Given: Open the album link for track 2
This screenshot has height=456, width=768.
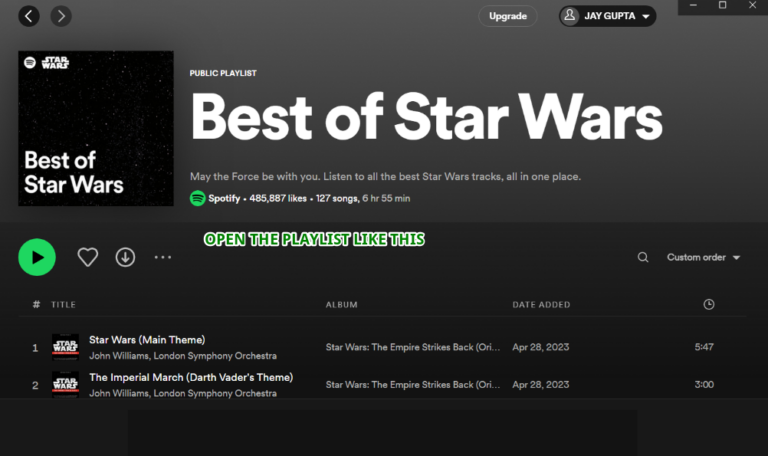Looking at the screenshot, I should pos(413,385).
